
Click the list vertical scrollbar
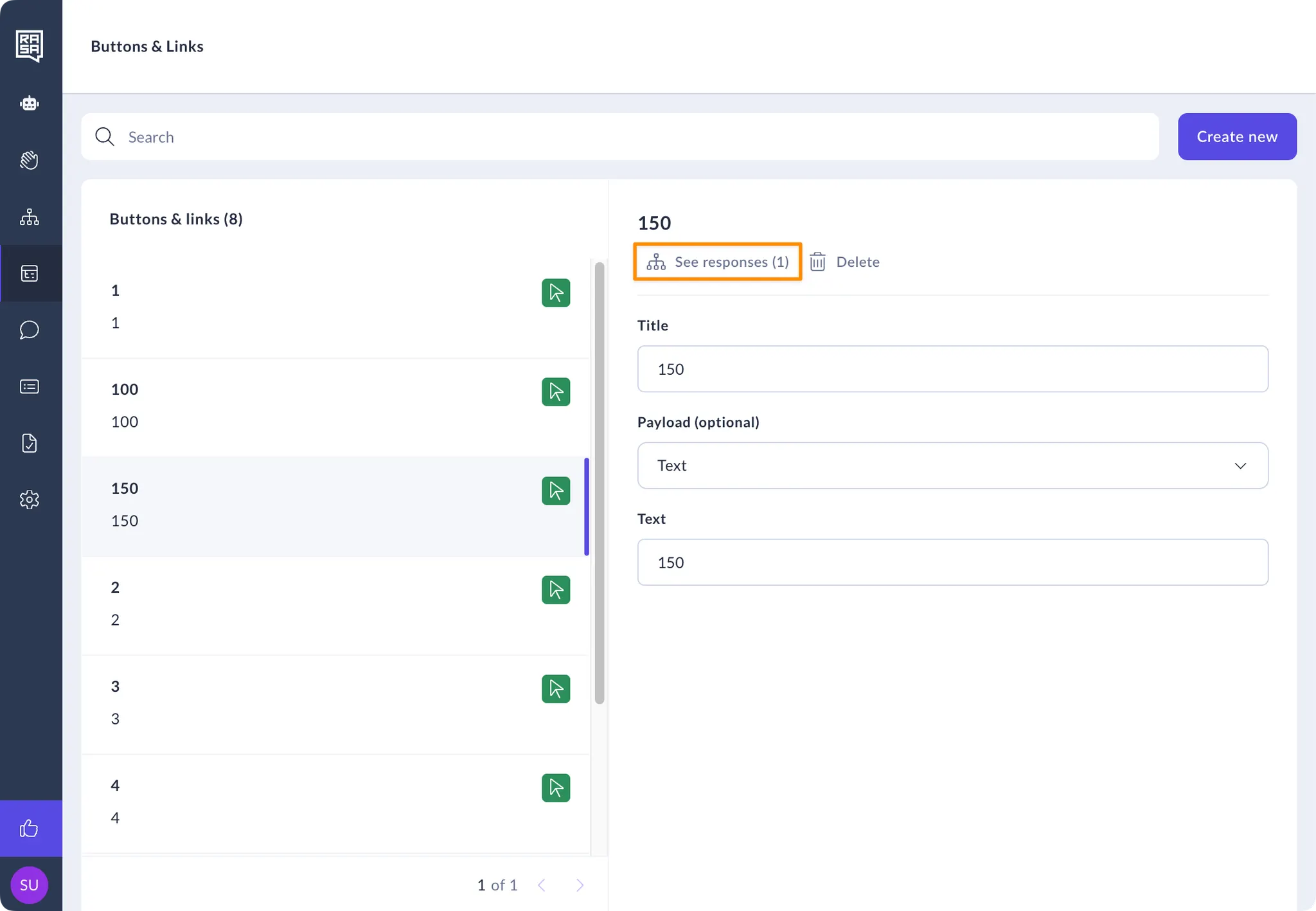(x=600, y=482)
